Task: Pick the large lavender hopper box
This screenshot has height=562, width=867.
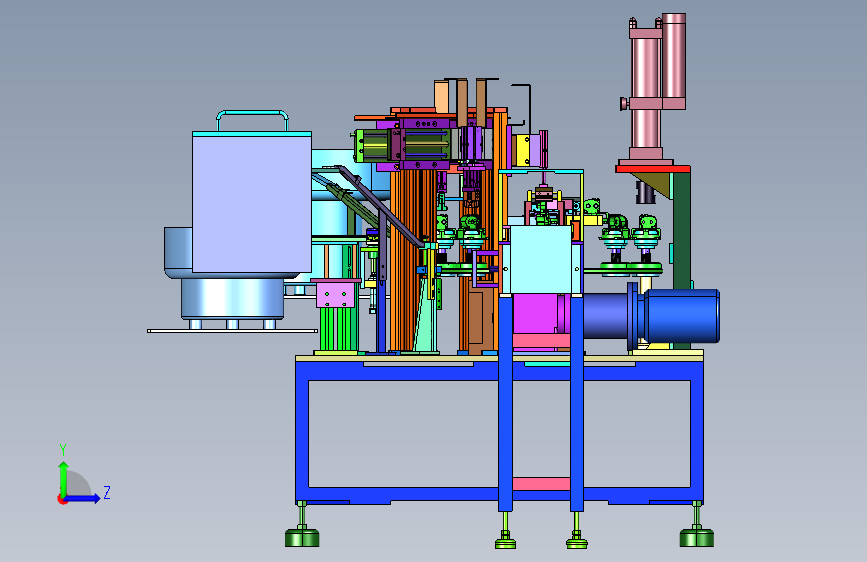Action: [252, 203]
